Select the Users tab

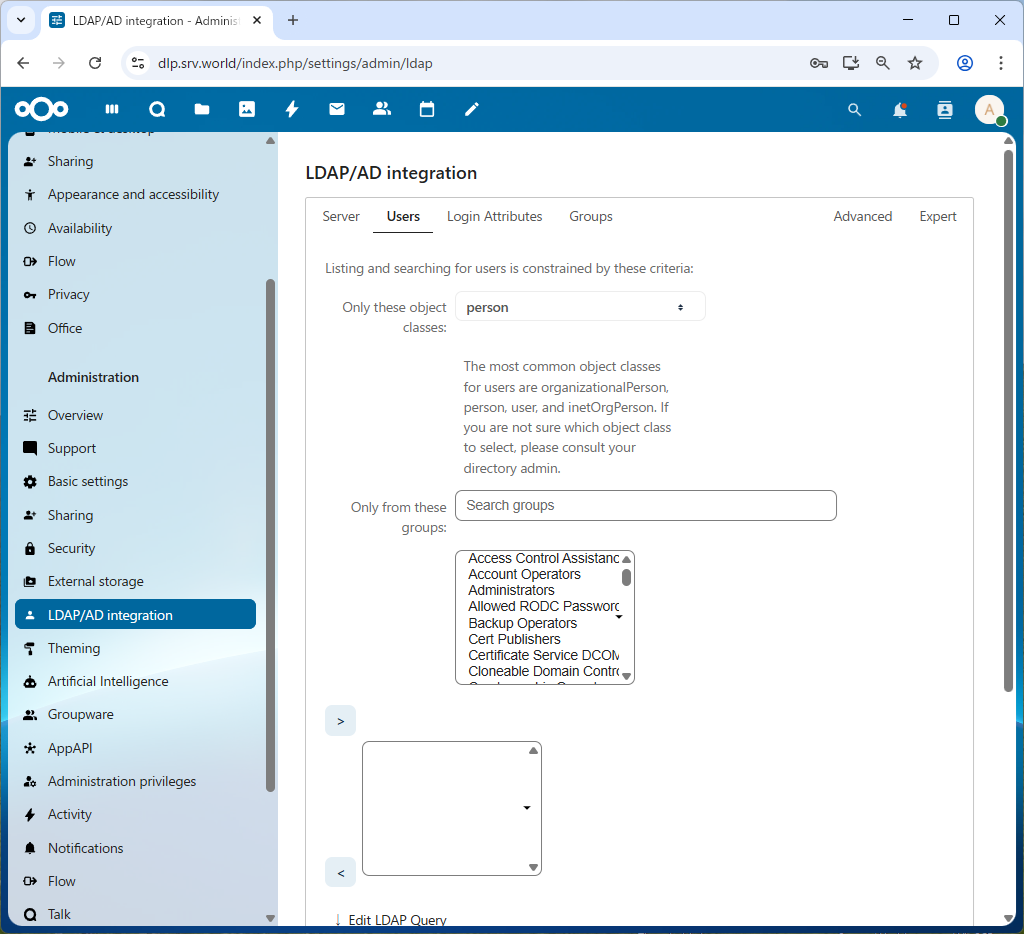point(403,216)
